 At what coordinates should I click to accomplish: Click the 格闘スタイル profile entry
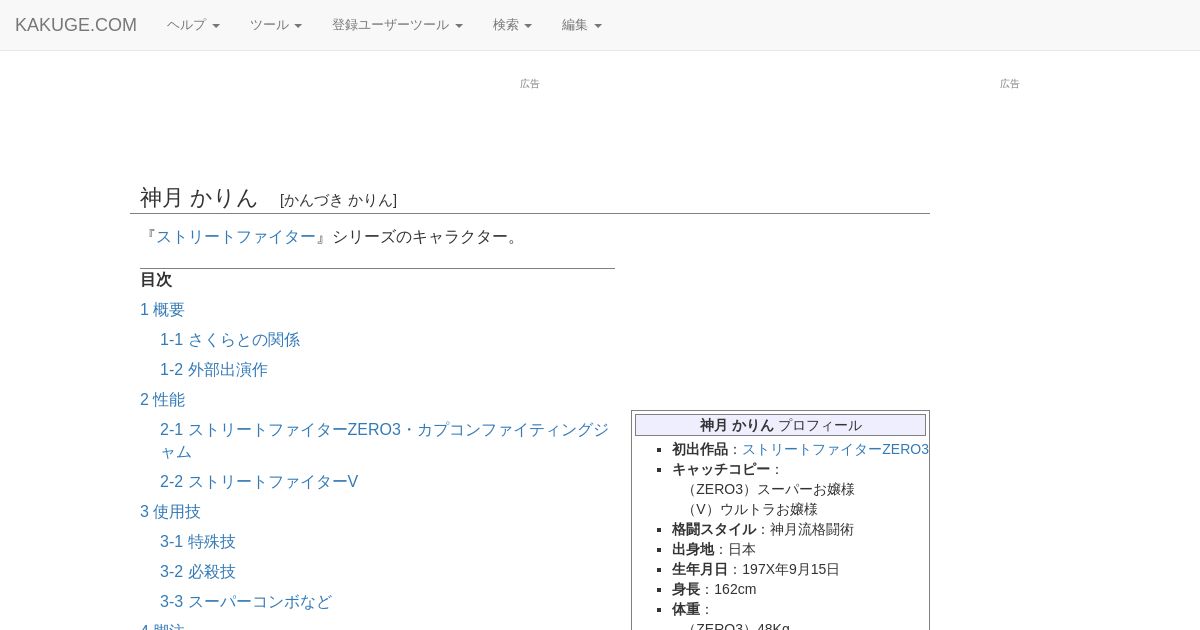tap(763, 529)
